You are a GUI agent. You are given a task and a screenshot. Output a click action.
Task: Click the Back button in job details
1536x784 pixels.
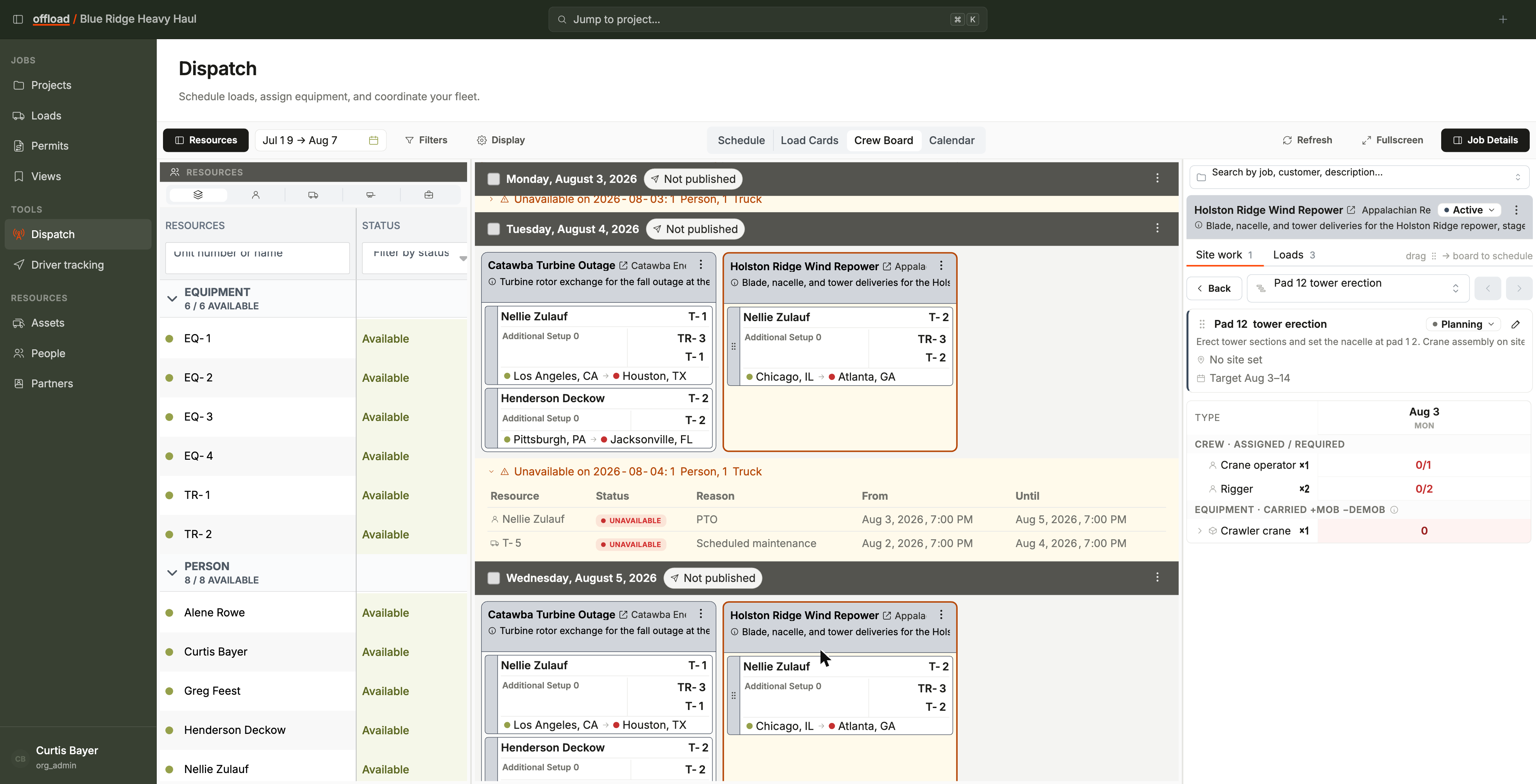(x=1214, y=288)
